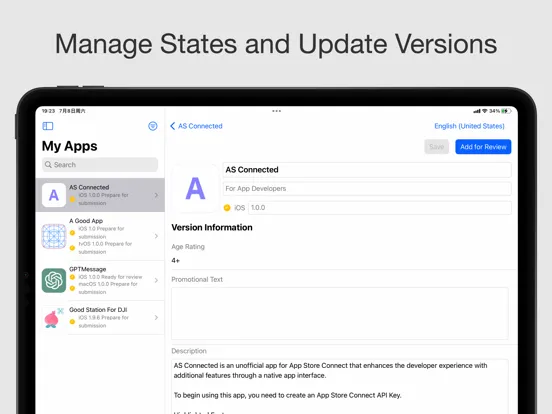The image size is (552, 414).
Task: Expand the Good Station For DJI chevron
Action: pos(156,318)
